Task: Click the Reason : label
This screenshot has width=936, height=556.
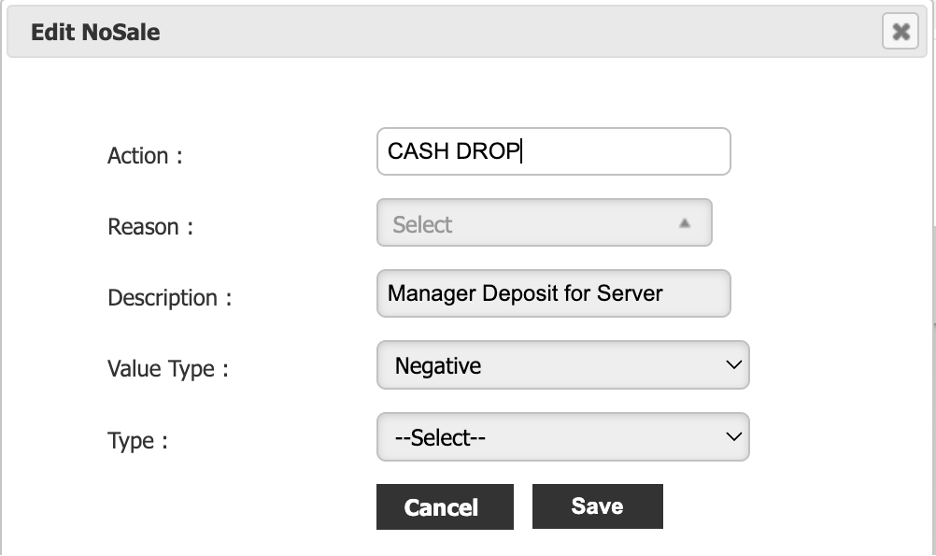Action: pos(150,227)
